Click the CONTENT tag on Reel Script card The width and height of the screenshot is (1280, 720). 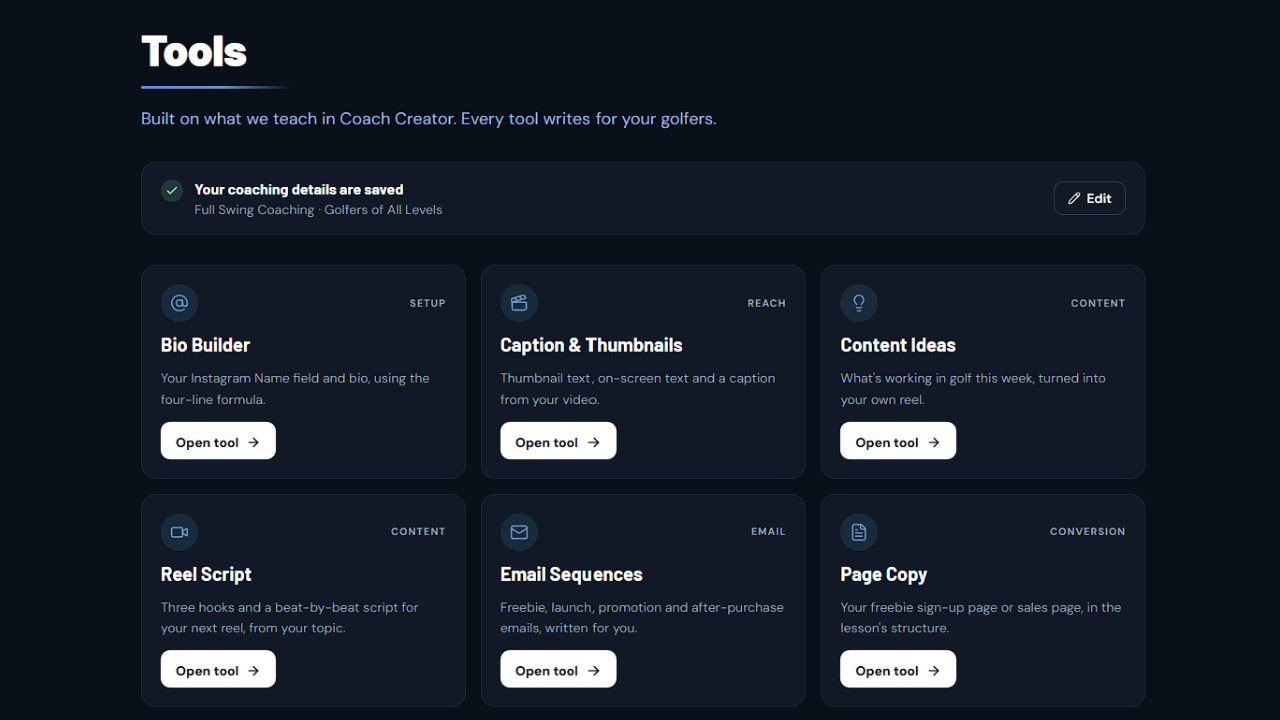[418, 532]
